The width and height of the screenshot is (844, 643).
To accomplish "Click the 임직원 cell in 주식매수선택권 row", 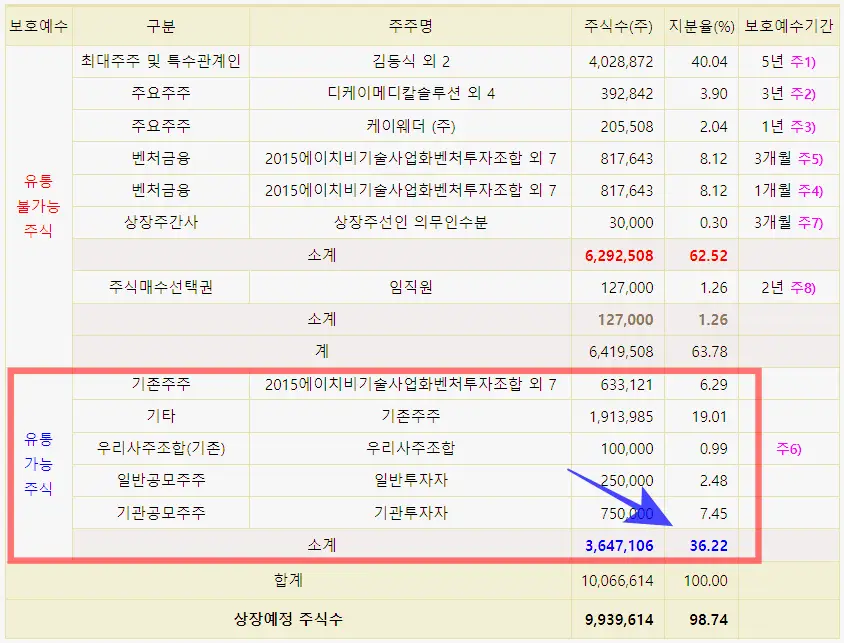I will 410,287.
